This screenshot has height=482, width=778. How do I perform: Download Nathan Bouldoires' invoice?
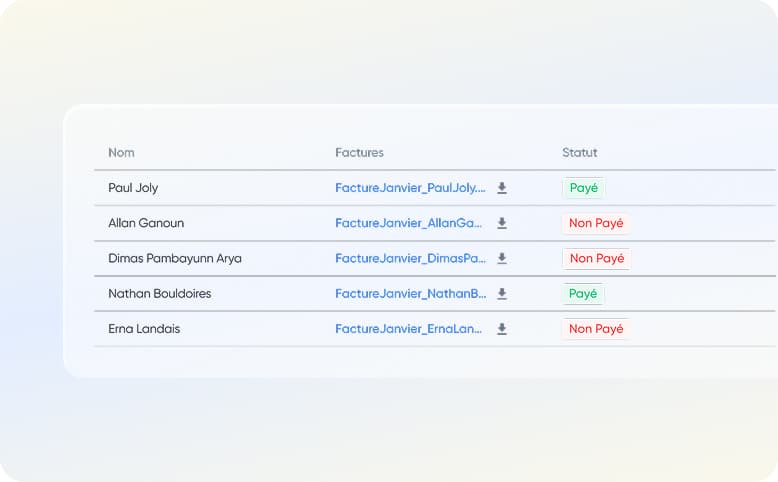[502, 294]
